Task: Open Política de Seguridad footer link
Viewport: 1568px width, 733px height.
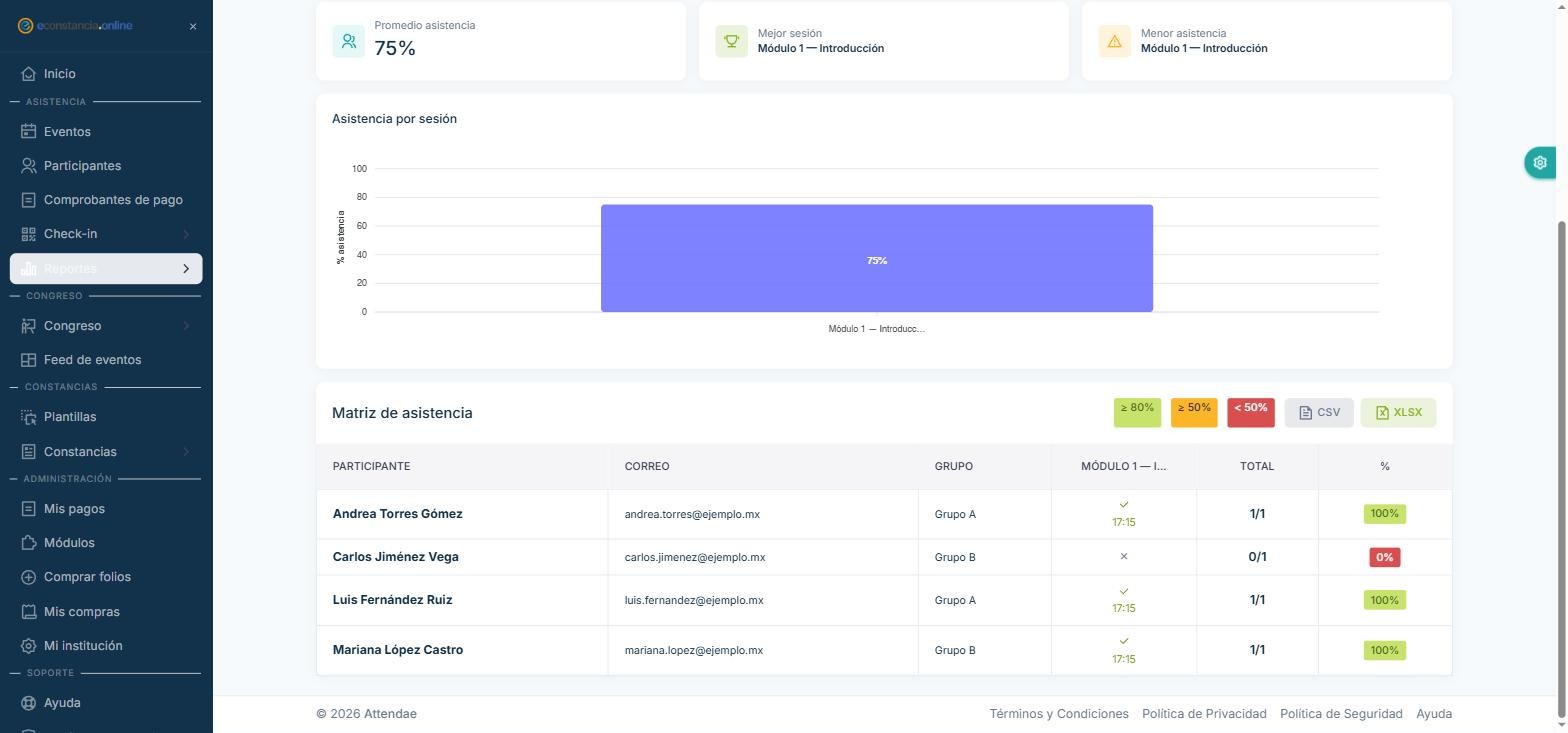Action: pyautogui.click(x=1341, y=714)
